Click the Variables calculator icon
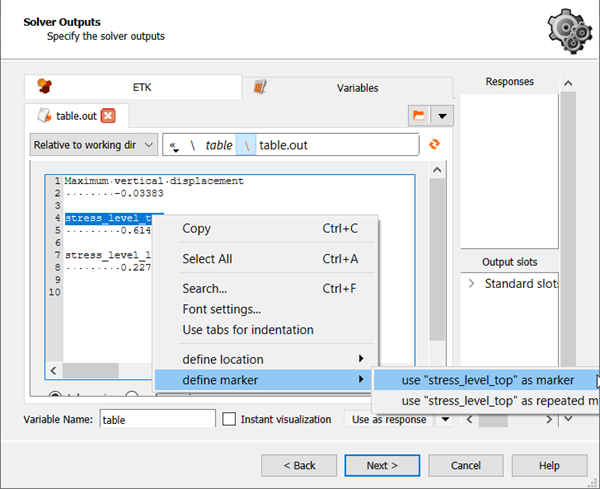Screen dimensions: 600x489 (x=260, y=87)
